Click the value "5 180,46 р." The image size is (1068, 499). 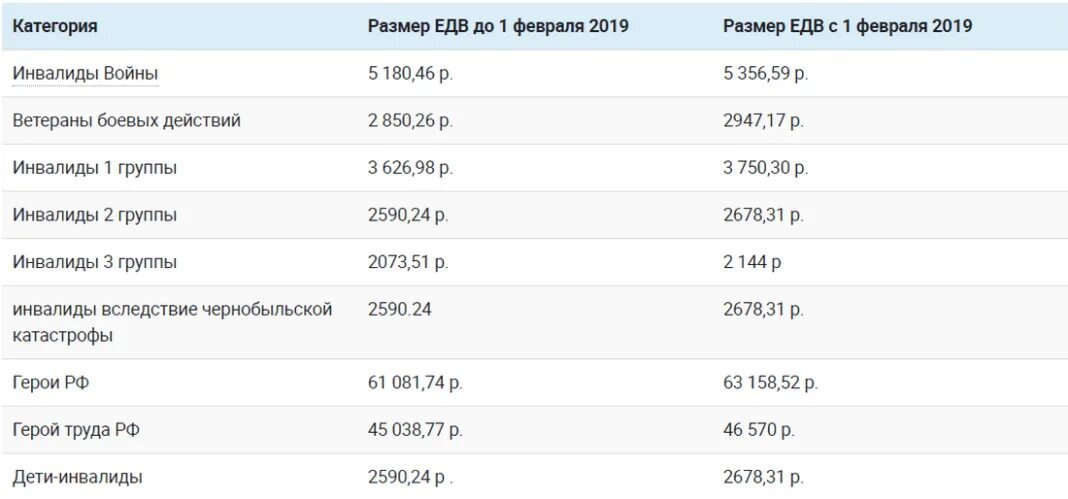click(x=411, y=74)
